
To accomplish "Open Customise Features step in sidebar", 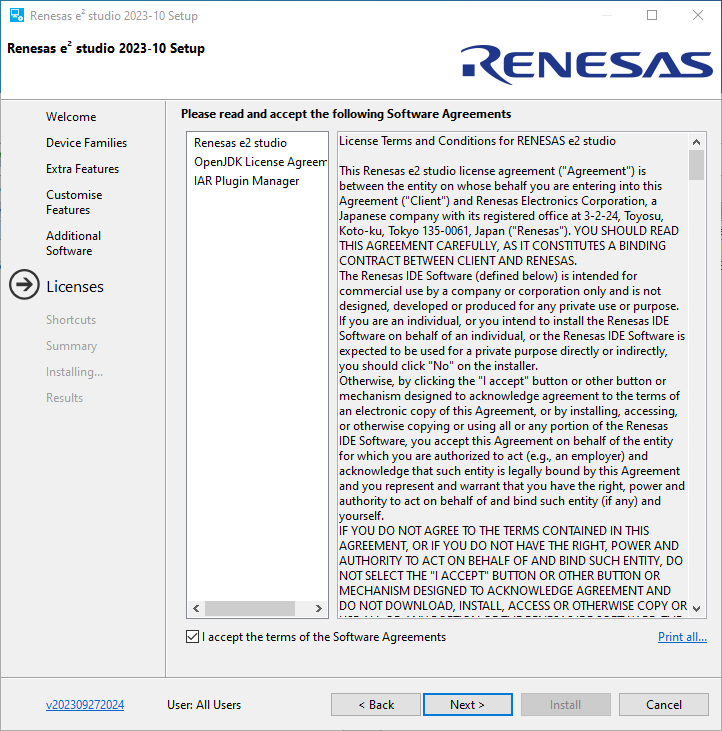I will click(73, 202).
